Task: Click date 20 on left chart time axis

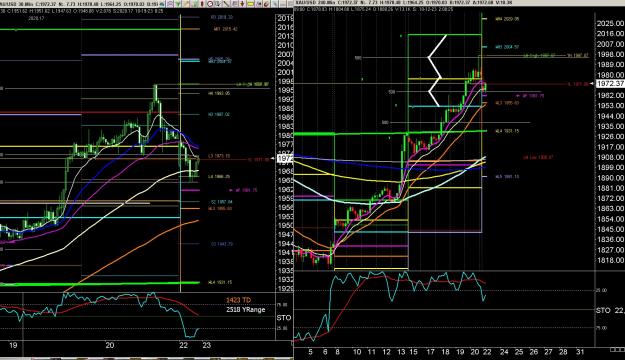Action: point(110,345)
